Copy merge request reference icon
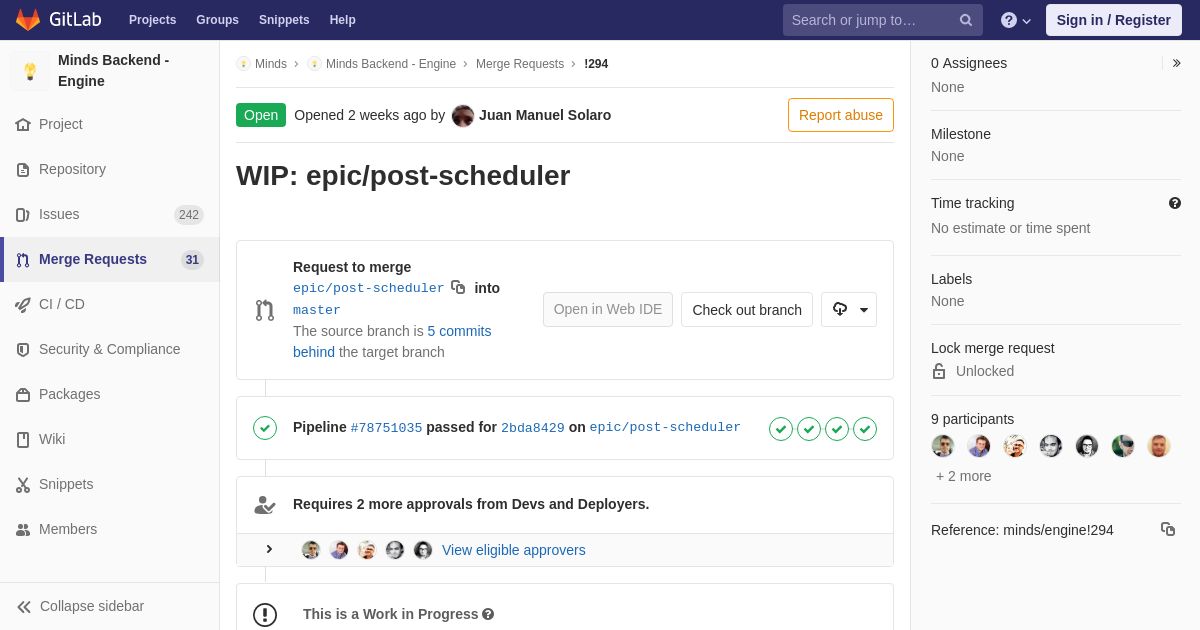1200x630 pixels. click(x=1168, y=529)
